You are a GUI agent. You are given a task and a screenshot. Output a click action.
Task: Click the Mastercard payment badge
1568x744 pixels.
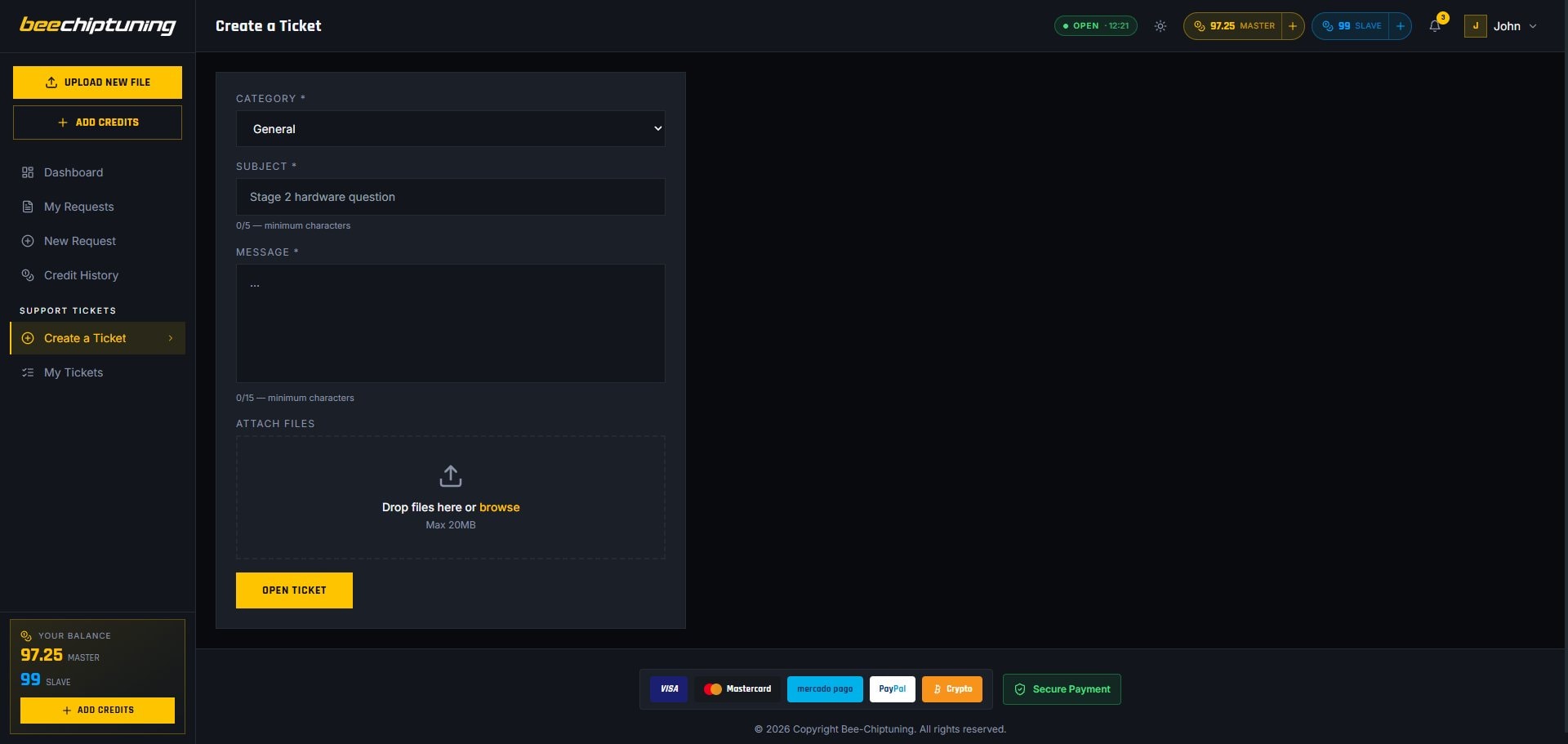[x=737, y=689]
